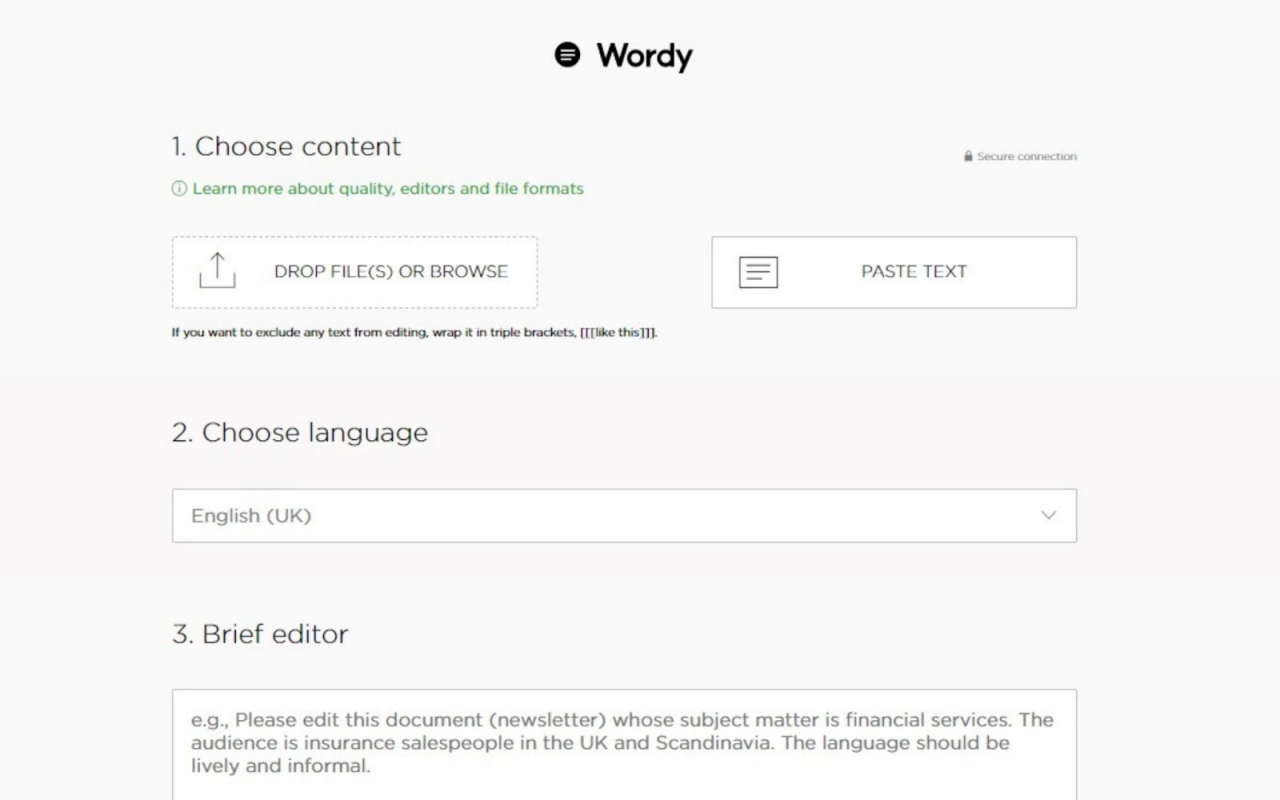Image resolution: width=1280 pixels, height=800 pixels.
Task: Click the document lines icon for paste
Action: (758, 272)
